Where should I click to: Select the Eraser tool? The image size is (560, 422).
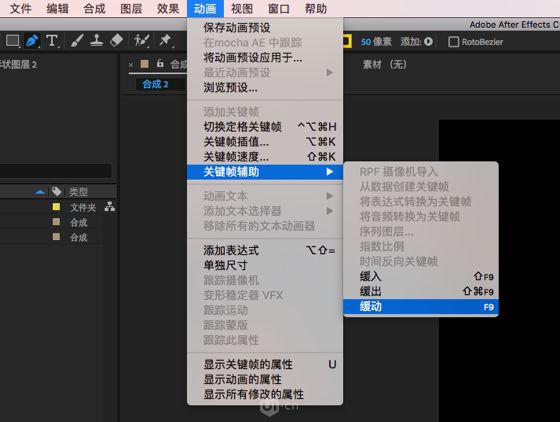(116, 41)
